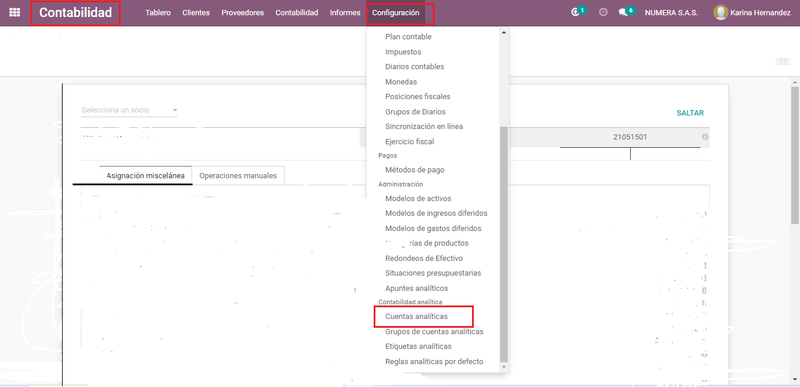Screen dimensions: 800x387
Task: Click the menu scrollbar up arrow
Action: pos(504,33)
